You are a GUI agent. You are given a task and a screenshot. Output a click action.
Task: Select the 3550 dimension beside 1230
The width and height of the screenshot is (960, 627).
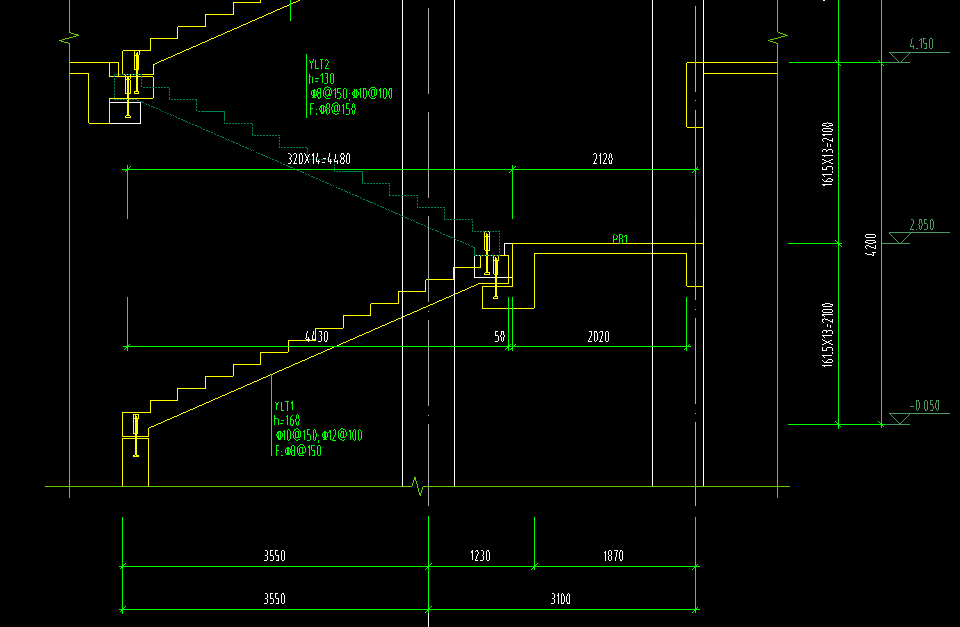(x=274, y=556)
